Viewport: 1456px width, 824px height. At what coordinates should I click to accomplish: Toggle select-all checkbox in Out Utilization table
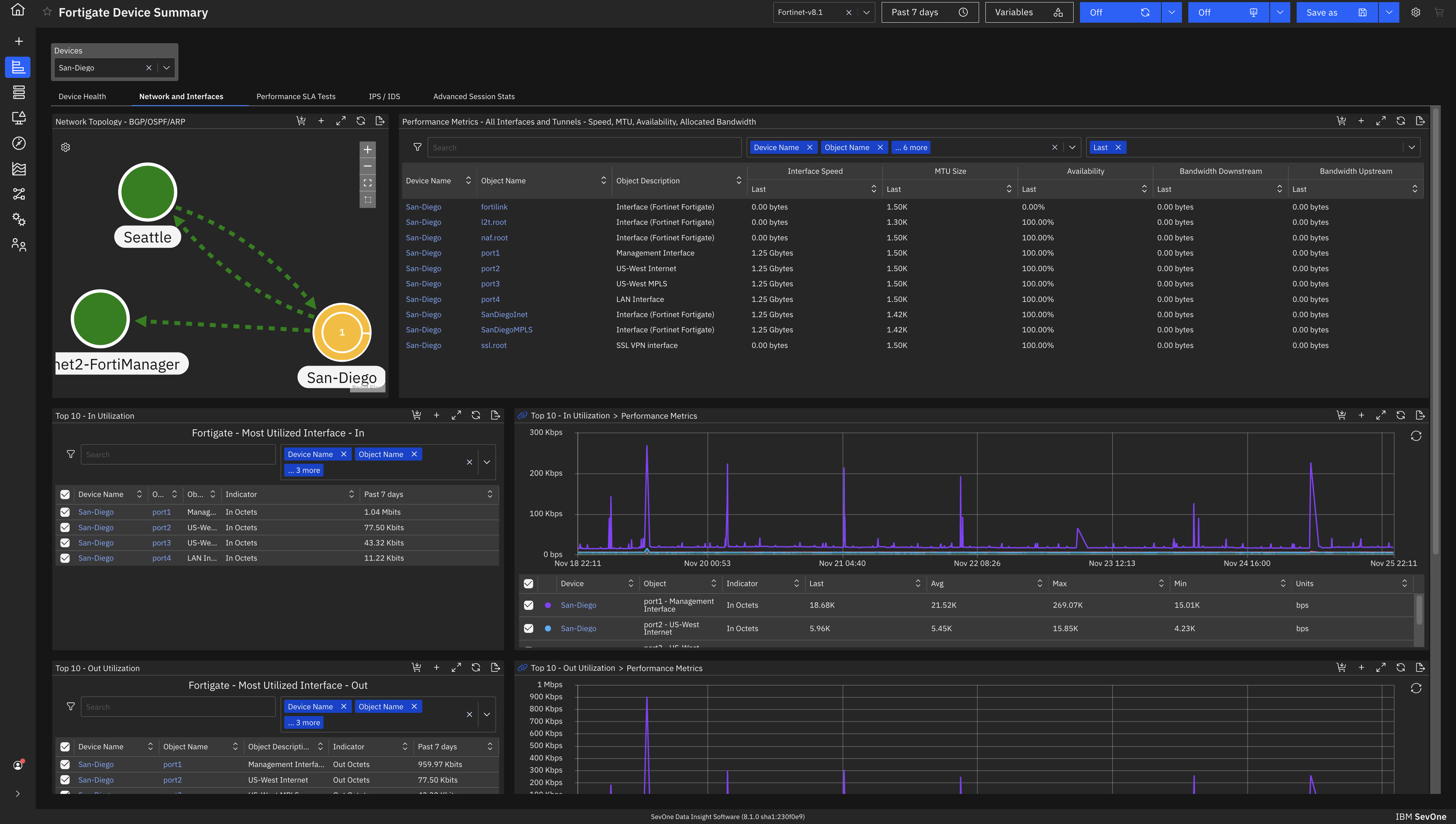pos(65,746)
